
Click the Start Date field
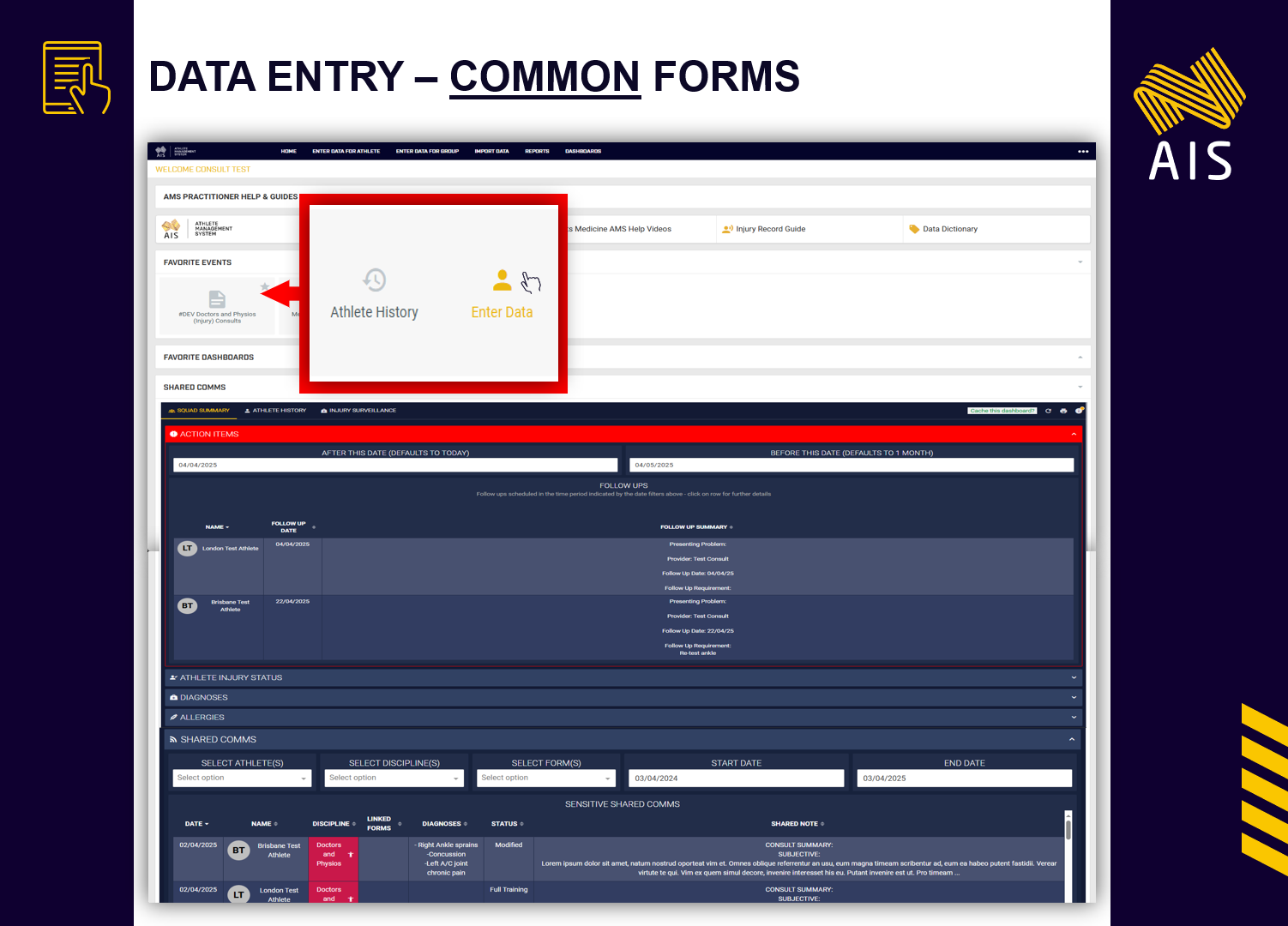click(x=737, y=778)
